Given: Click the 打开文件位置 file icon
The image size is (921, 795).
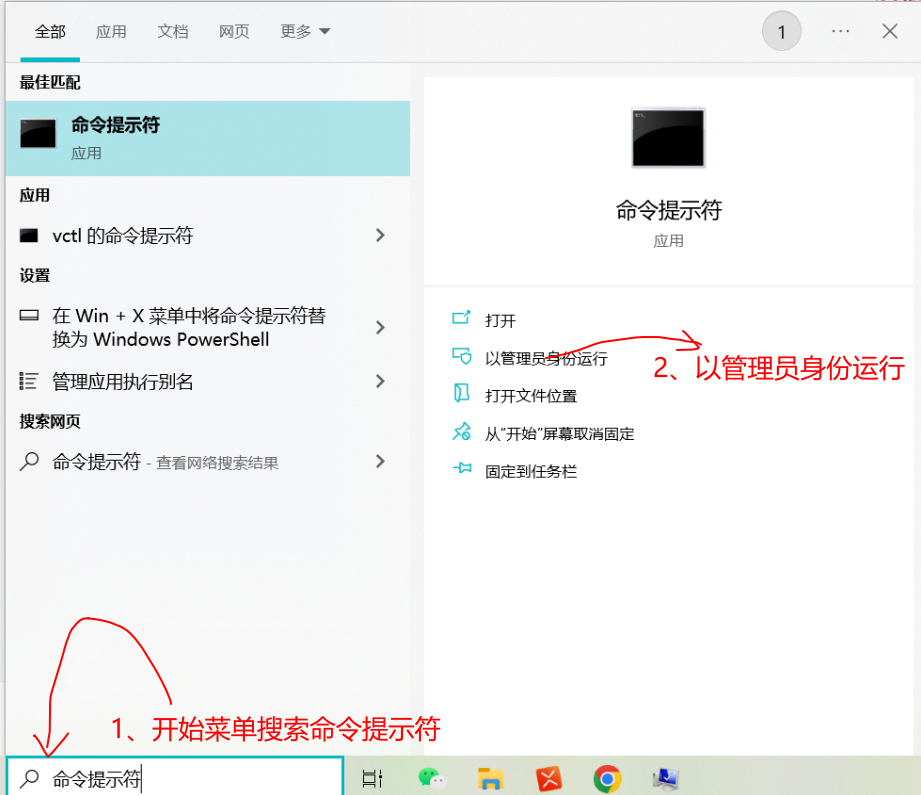Looking at the screenshot, I should pos(462,393).
